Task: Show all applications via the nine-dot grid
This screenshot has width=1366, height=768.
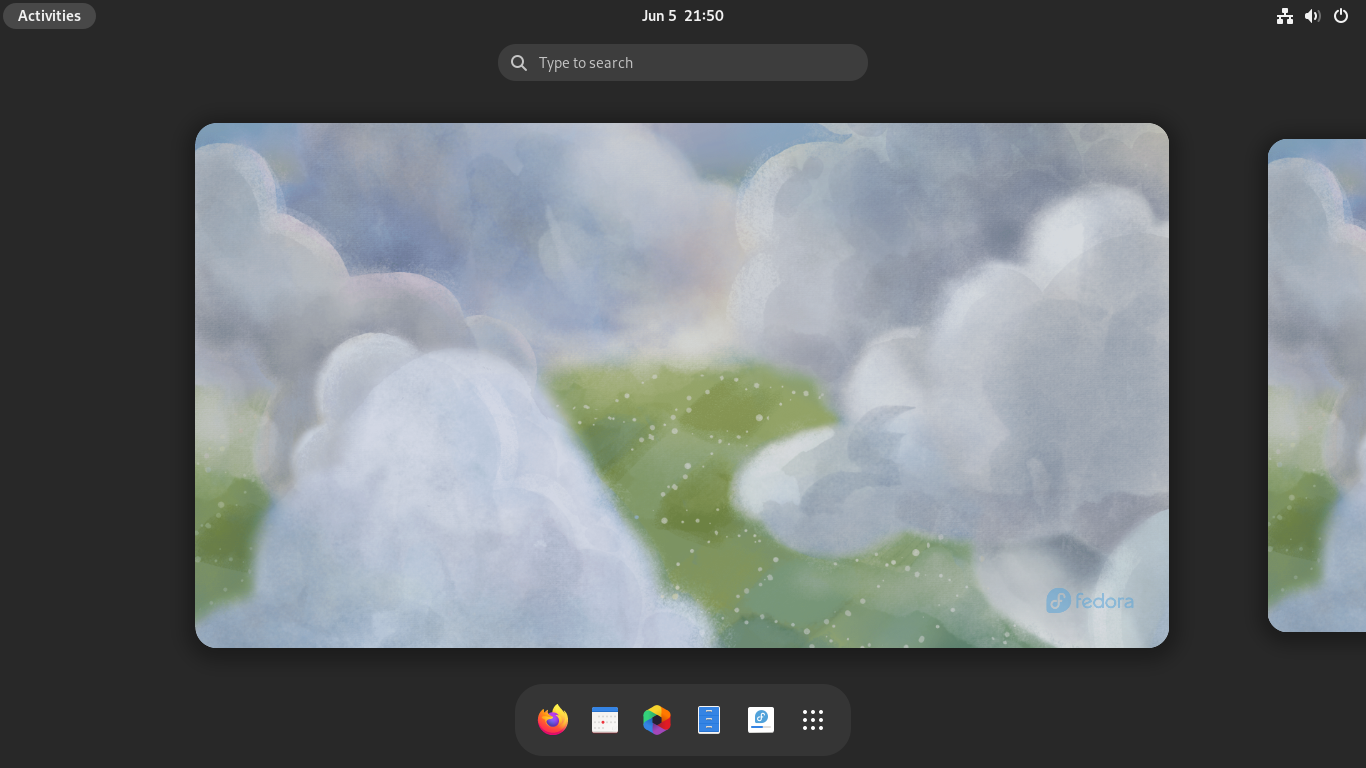Action: point(813,720)
